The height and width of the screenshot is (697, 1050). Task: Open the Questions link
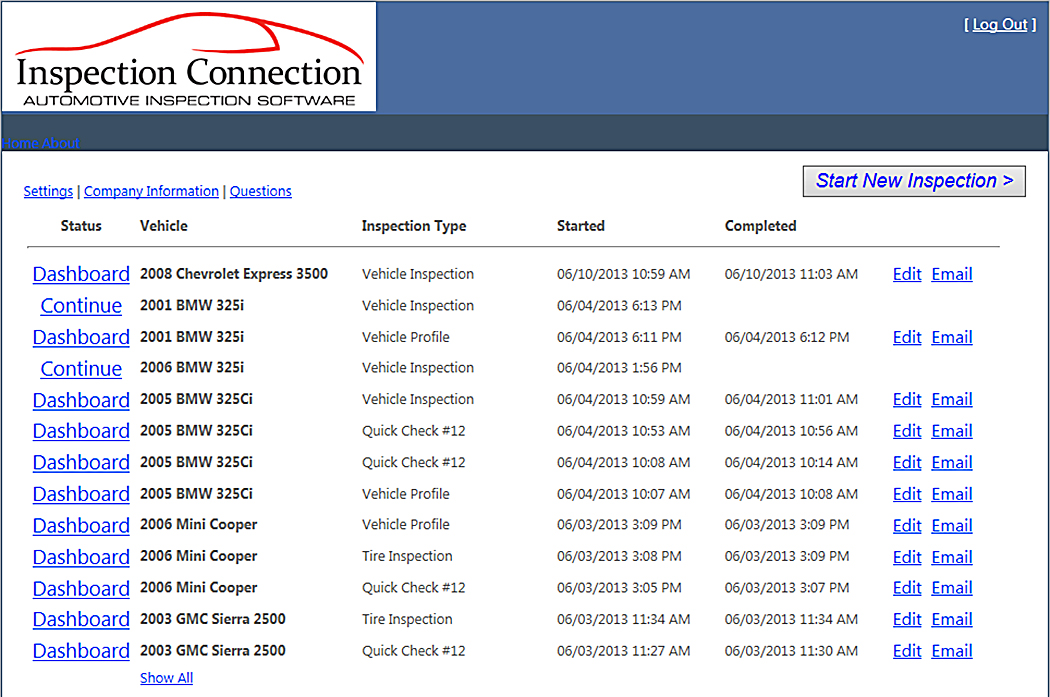coord(260,191)
